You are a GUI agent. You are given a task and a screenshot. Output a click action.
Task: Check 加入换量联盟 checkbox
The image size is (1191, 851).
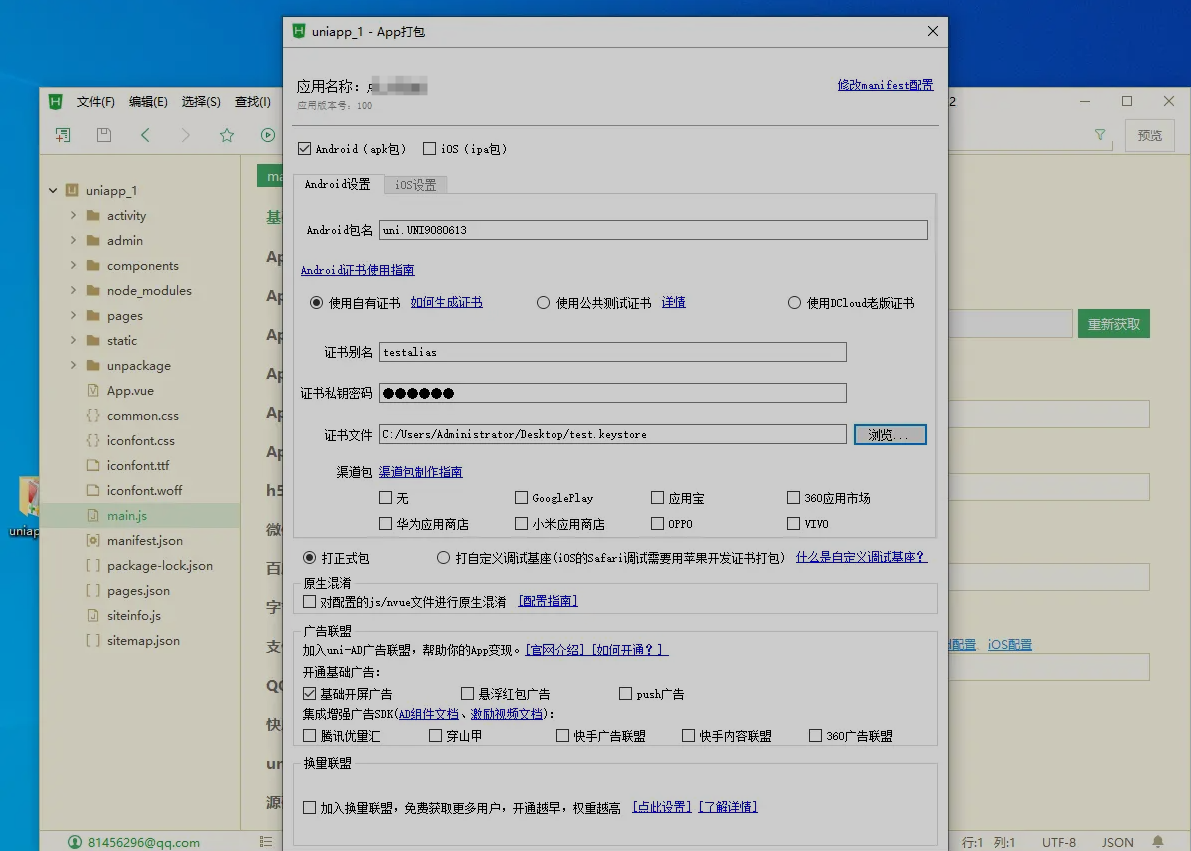click(309, 808)
